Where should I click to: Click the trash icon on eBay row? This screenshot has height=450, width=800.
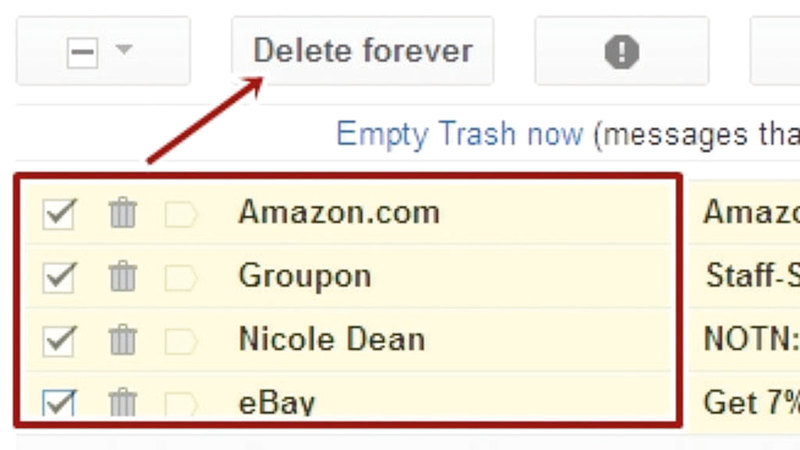point(122,402)
